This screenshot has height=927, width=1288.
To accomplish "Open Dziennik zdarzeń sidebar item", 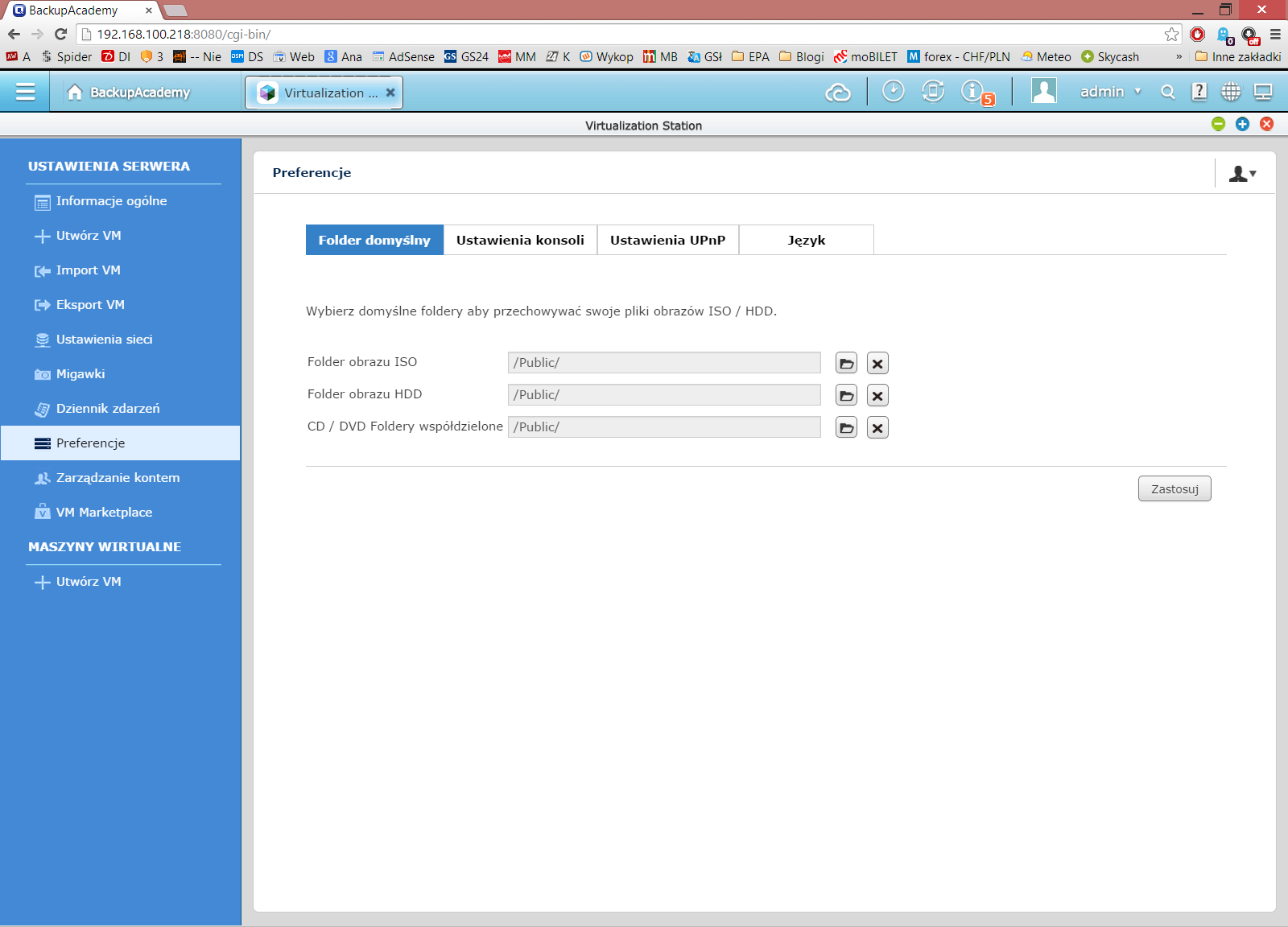I will [x=121, y=409].
